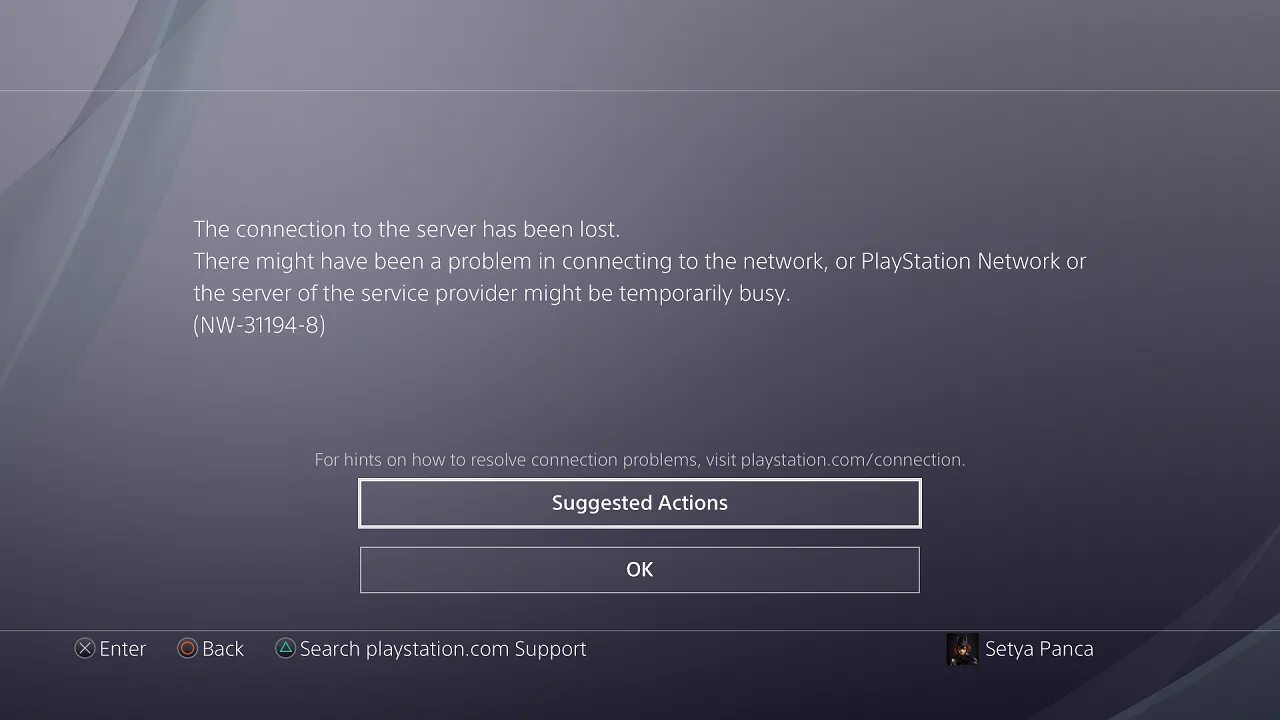Click the cross button icon beside Enter
The height and width of the screenshot is (720, 1280).
pos(85,649)
